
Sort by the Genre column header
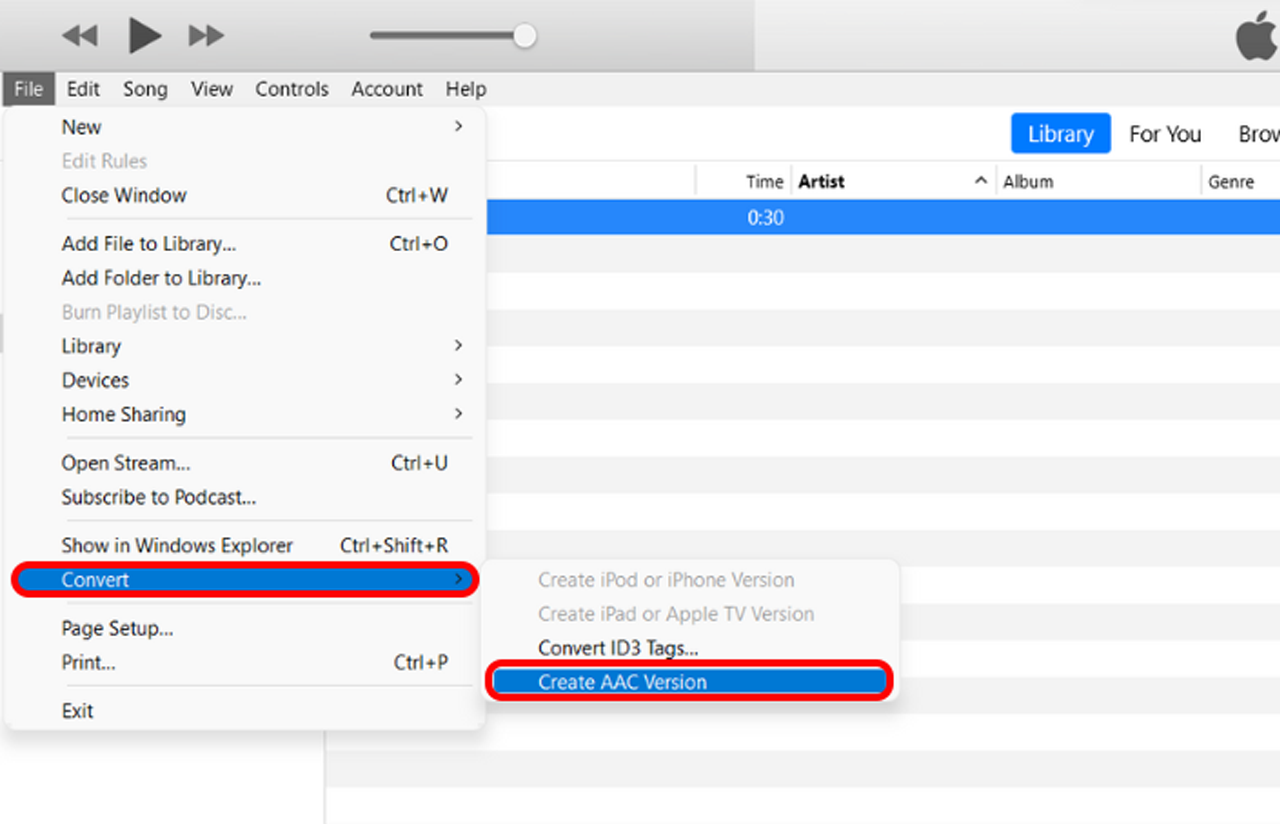point(1241,182)
